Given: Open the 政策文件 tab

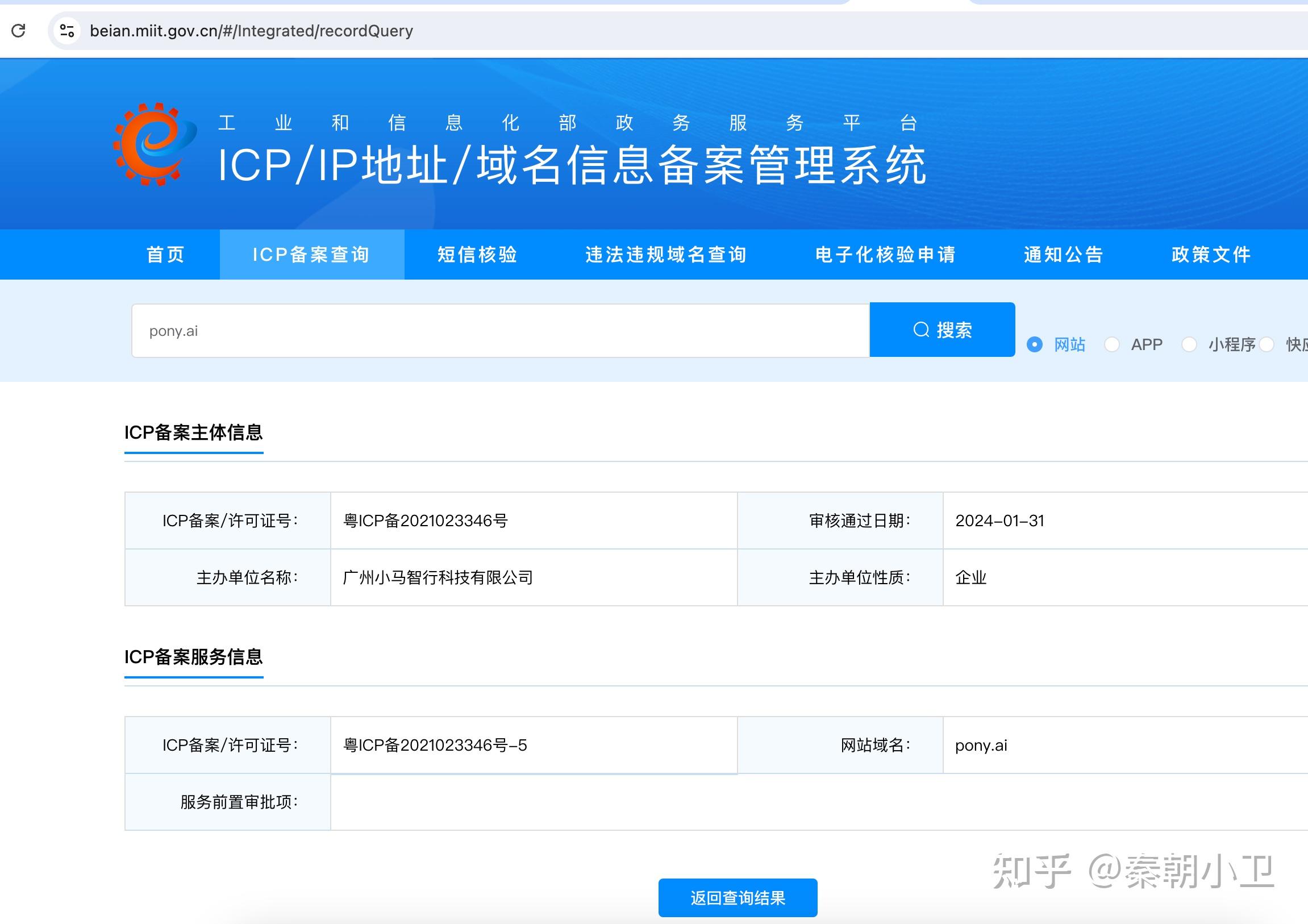Looking at the screenshot, I should pos(1211,255).
